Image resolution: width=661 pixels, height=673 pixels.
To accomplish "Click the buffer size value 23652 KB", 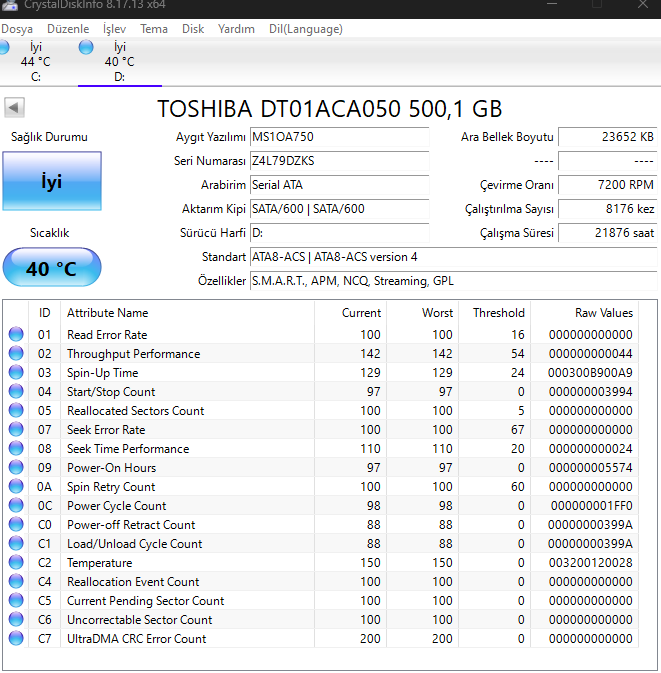I will click(x=607, y=137).
